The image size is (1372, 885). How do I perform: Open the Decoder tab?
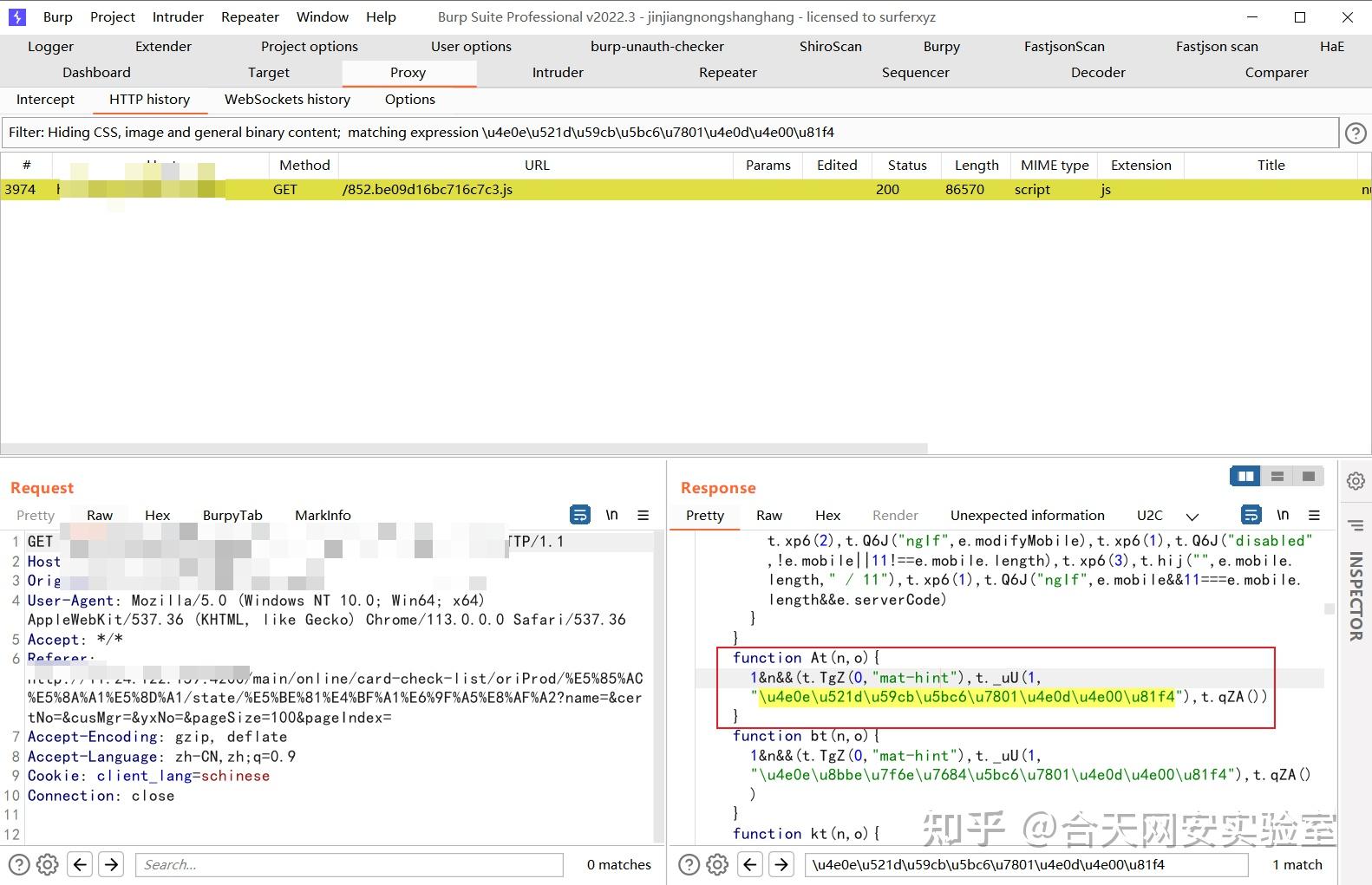(1098, 73)
